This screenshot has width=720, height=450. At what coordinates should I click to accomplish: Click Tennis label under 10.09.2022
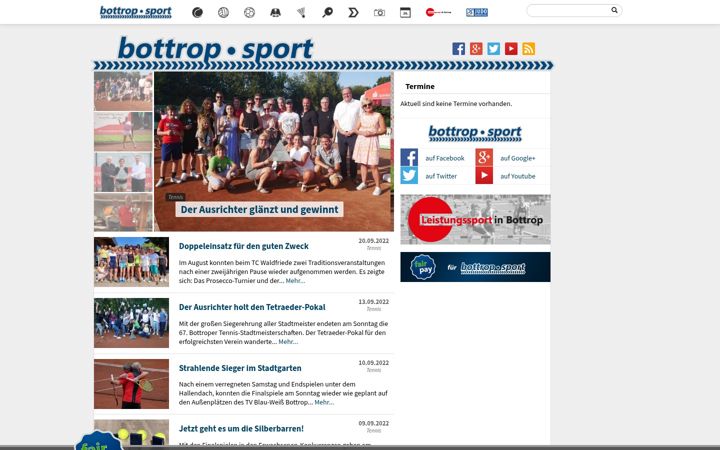pos(374,370)
